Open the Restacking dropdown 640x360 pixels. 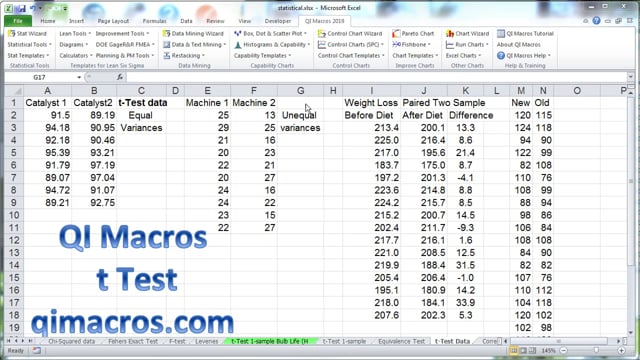(184, 56)
